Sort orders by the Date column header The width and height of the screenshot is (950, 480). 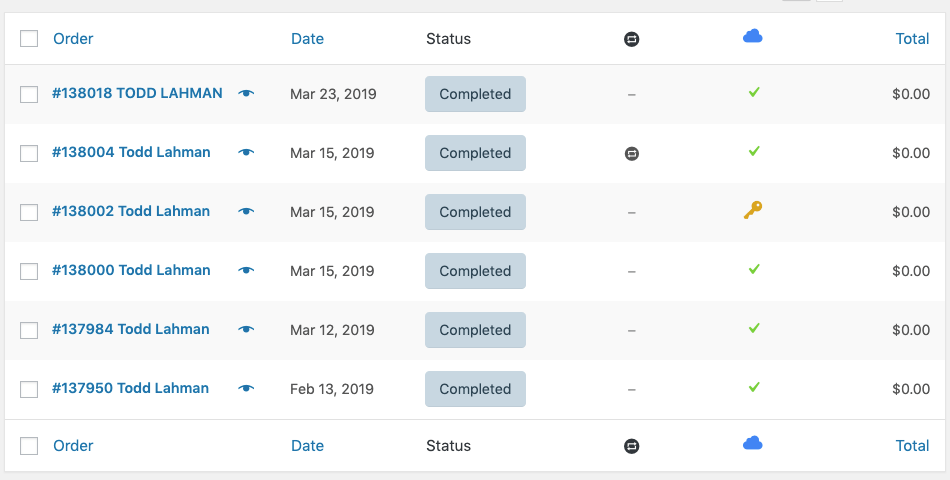pyautogui.click(x=307, y=39)
